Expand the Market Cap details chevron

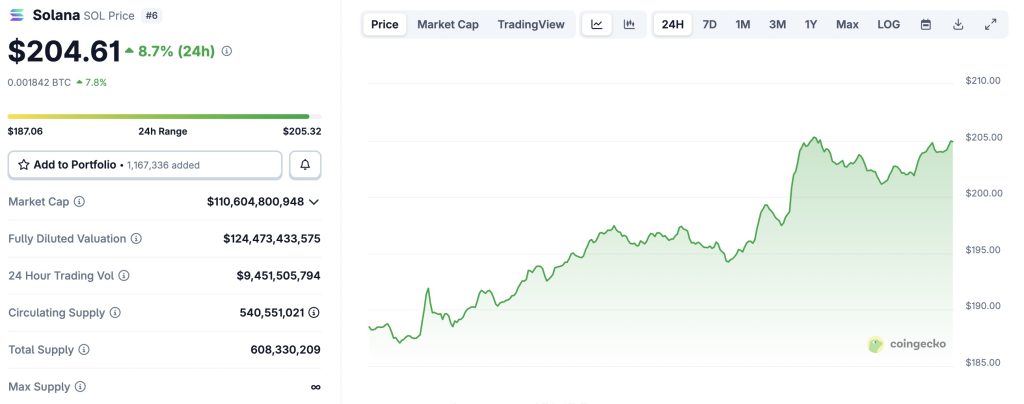pos(314,202)
